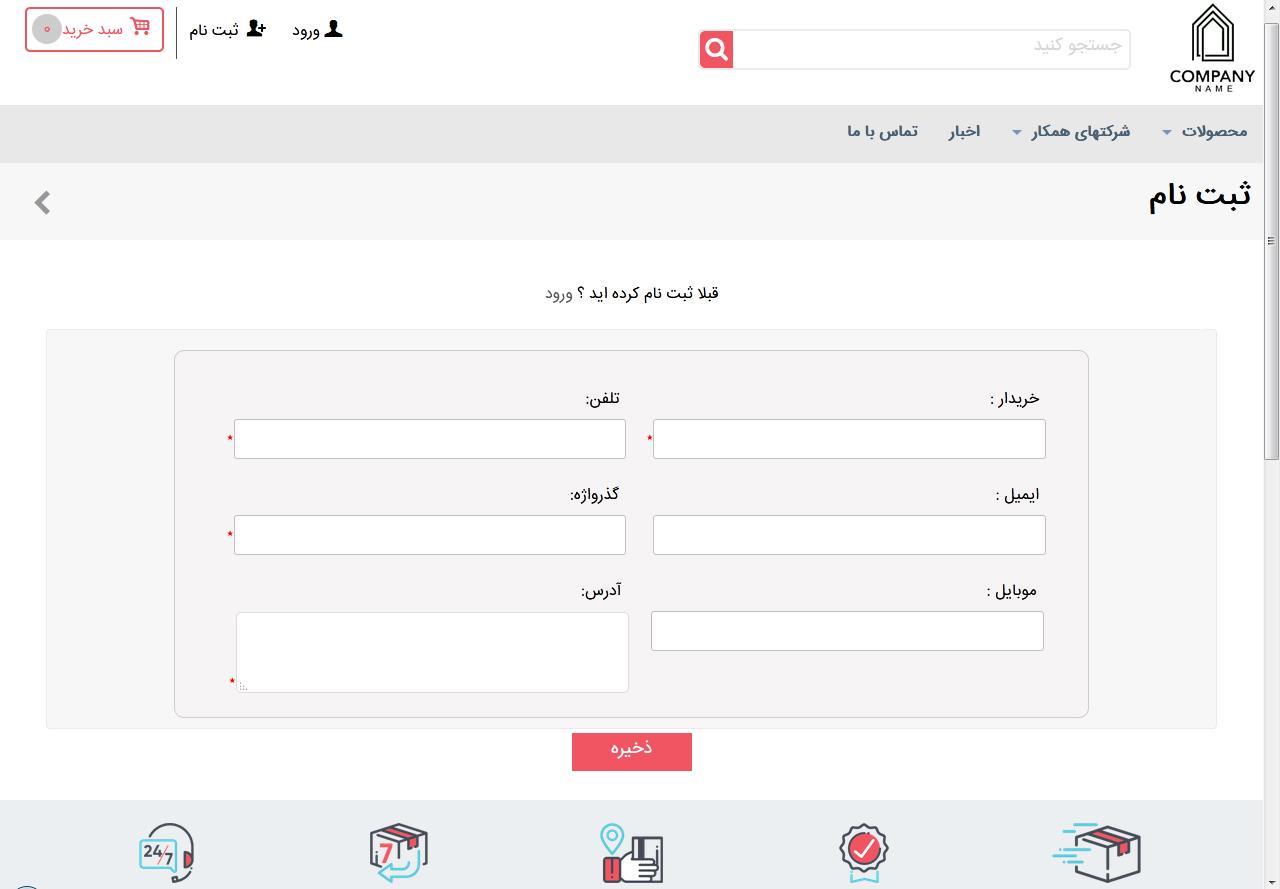Image resolution: width=1280 pixels, height=889 pixels.
Task: Go to the اخبار page
Action: point(964,131)
